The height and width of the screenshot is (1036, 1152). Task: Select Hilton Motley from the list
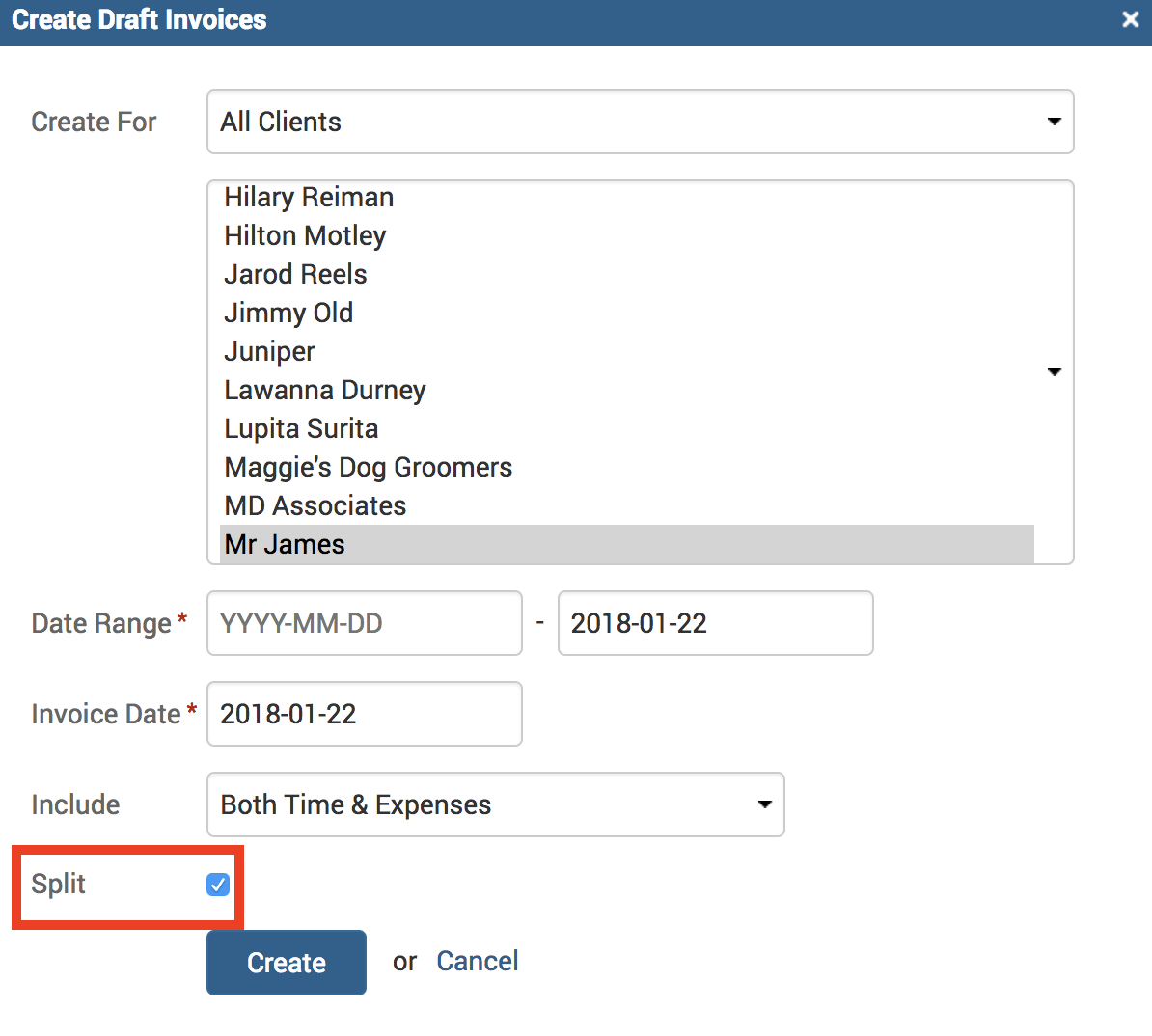click(x=305, y=236)
